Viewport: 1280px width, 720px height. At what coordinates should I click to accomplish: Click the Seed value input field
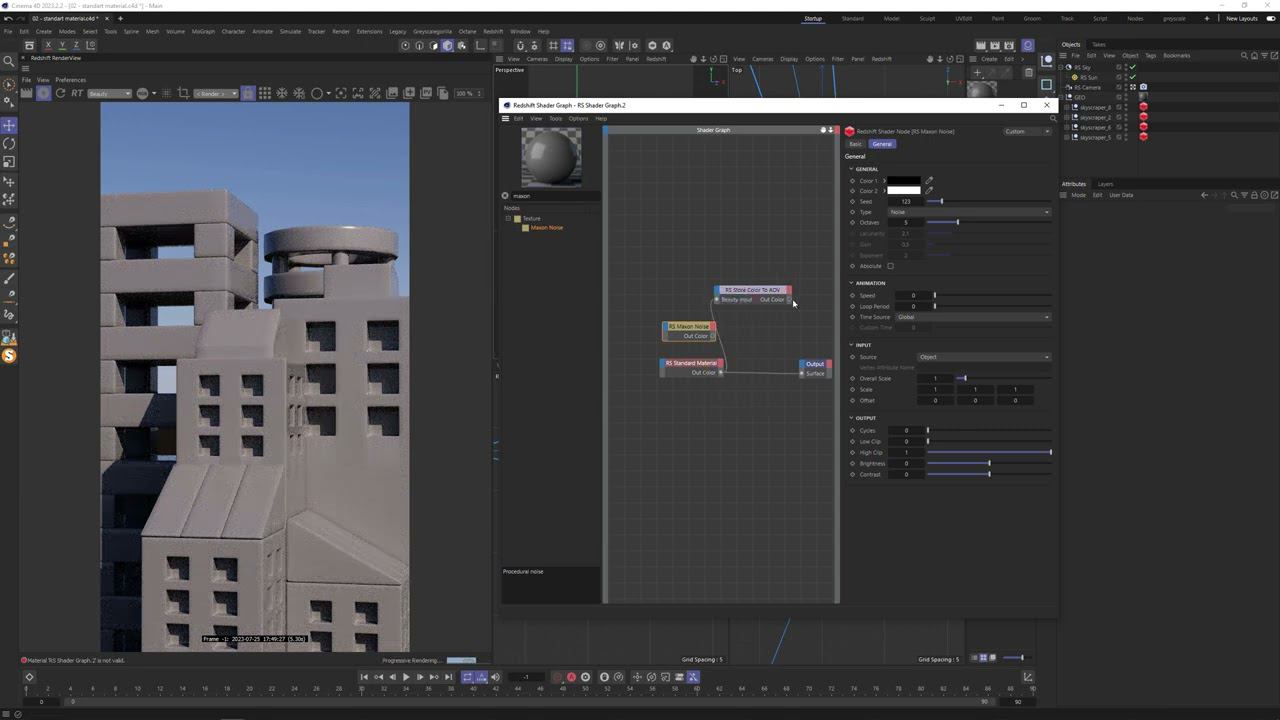[x=906, y=201]
